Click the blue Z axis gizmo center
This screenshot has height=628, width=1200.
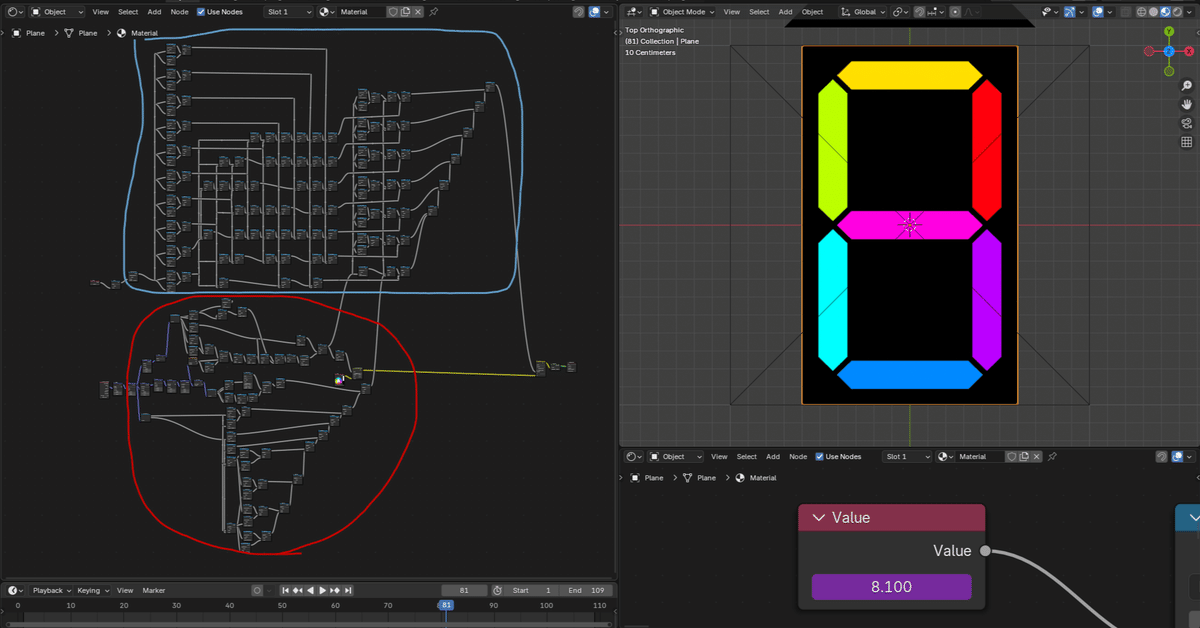(x=1169, y=51)
